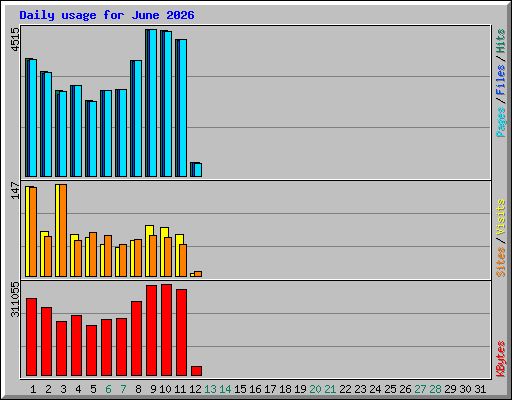Select the day 5 red KBytes bar
The height and width of the screenshot is (400, 512).
click(91, 350)
